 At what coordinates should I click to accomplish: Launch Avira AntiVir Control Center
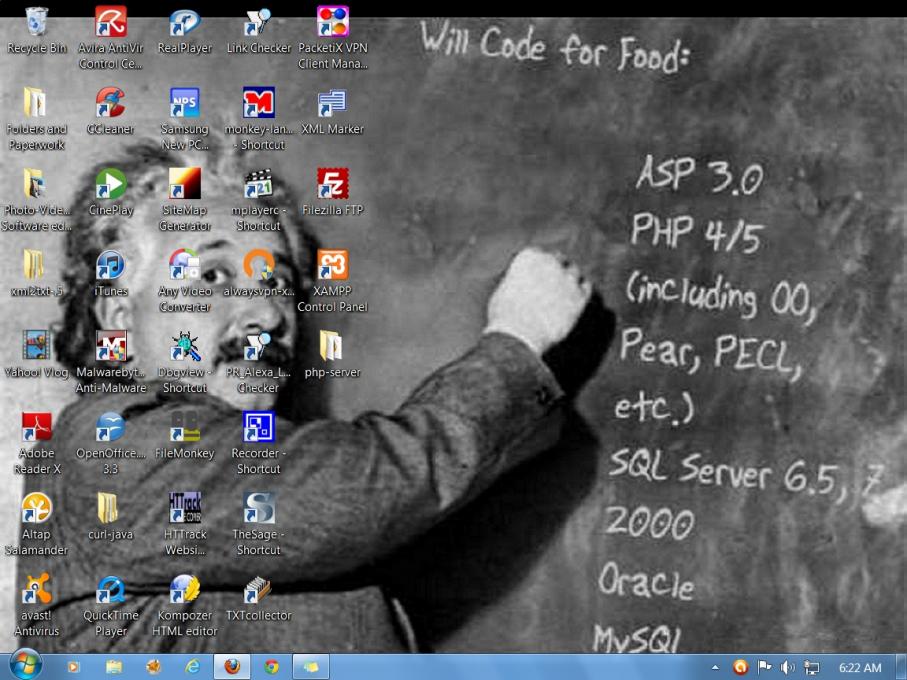tap(110, 22)
